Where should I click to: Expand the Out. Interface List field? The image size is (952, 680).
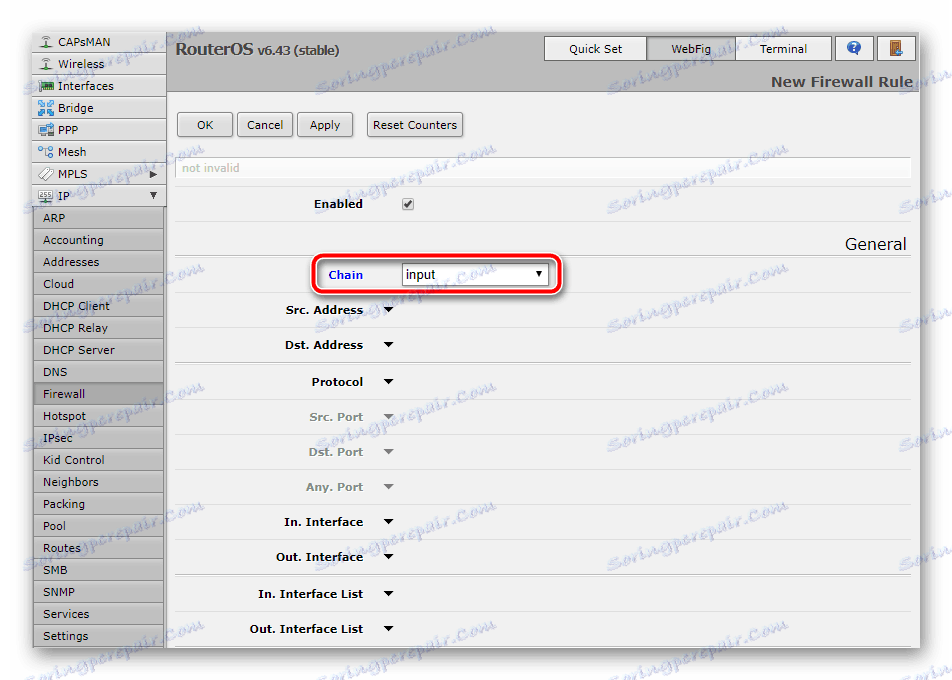tap(389, 629)
